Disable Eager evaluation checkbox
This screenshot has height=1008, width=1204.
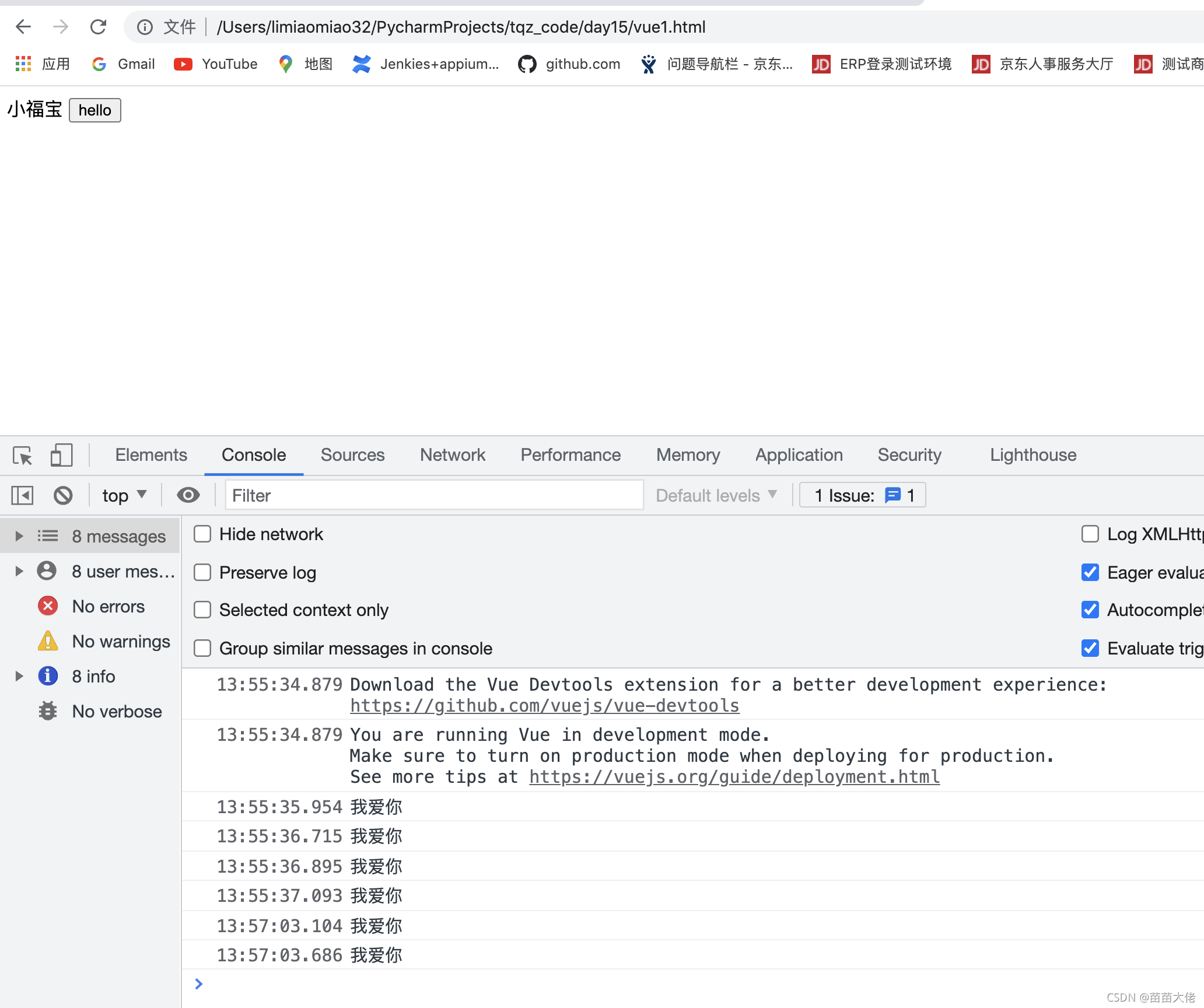pyautogui.click(x=1090, y=573)
